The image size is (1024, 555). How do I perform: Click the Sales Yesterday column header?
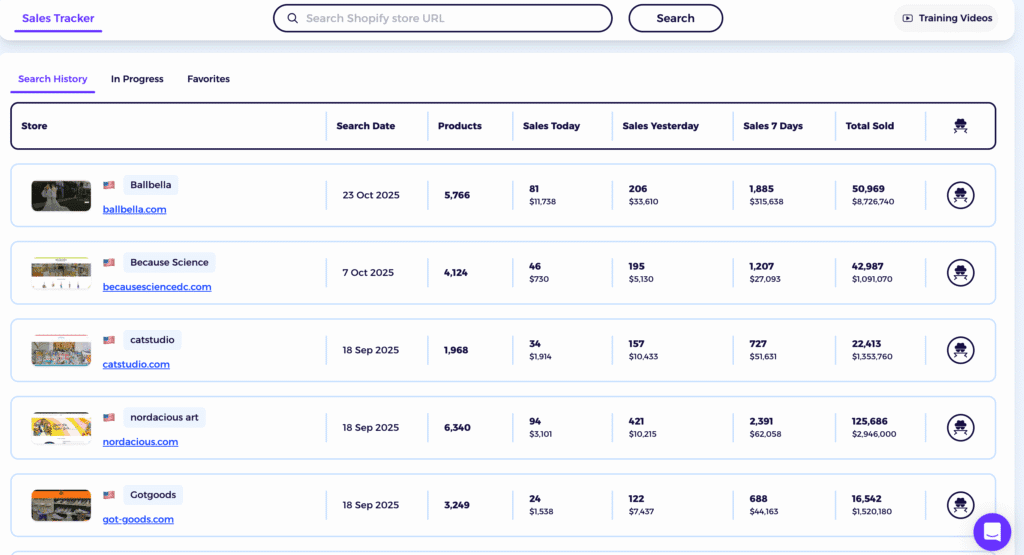coord(660,126)
